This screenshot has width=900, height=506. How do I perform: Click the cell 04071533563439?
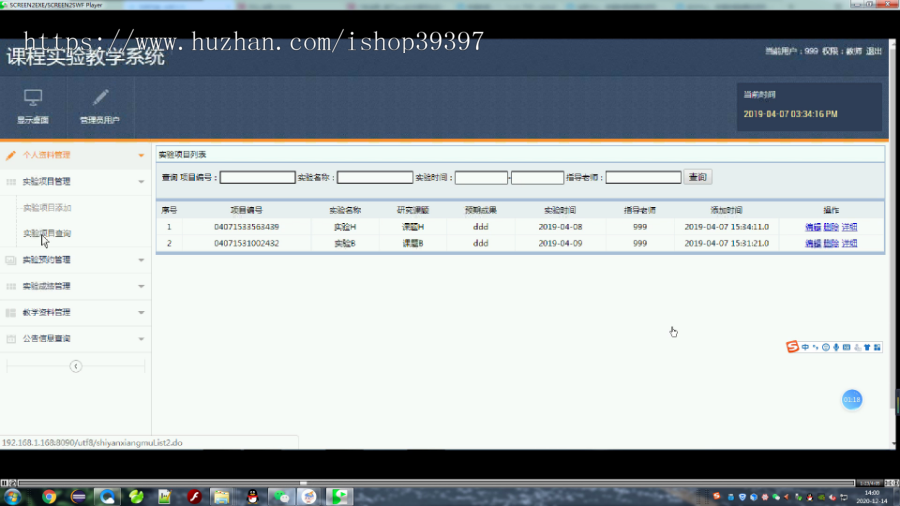click(x=247, y=227)
